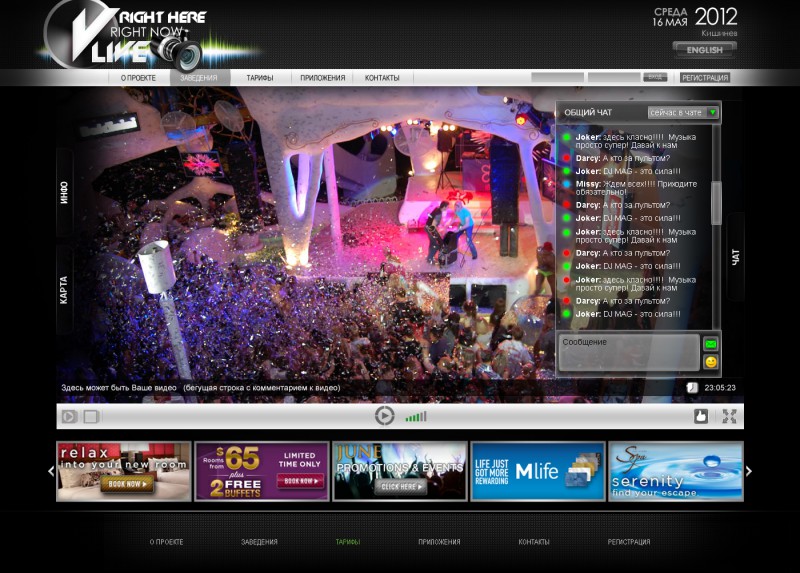
Task: Open the ТАРИФЫ menu item
Action: pyautogui.click(x=260, y=78)
